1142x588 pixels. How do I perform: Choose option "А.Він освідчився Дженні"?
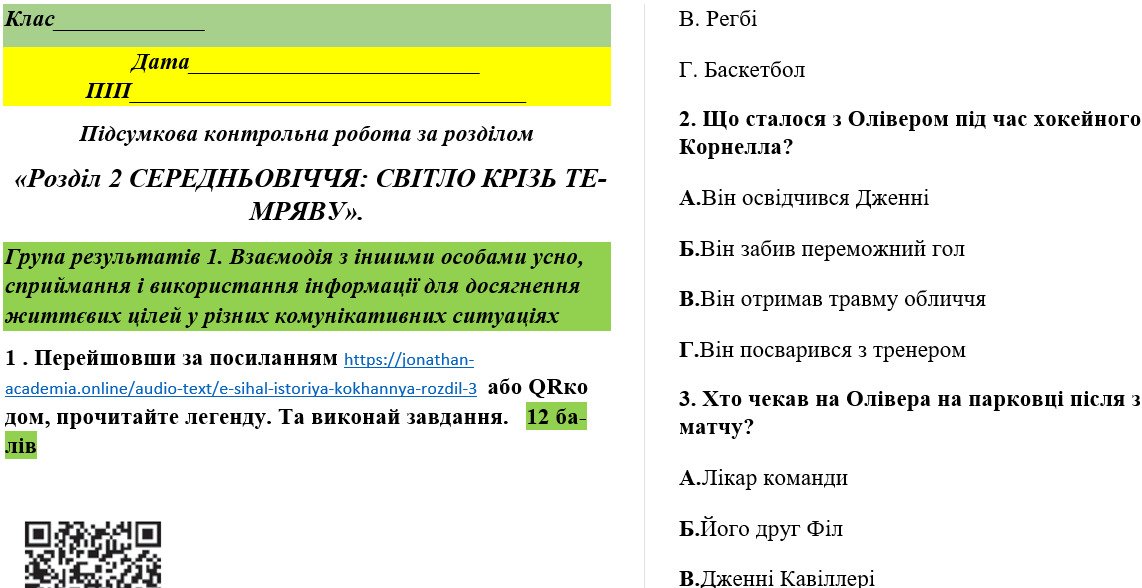point(804,198)
